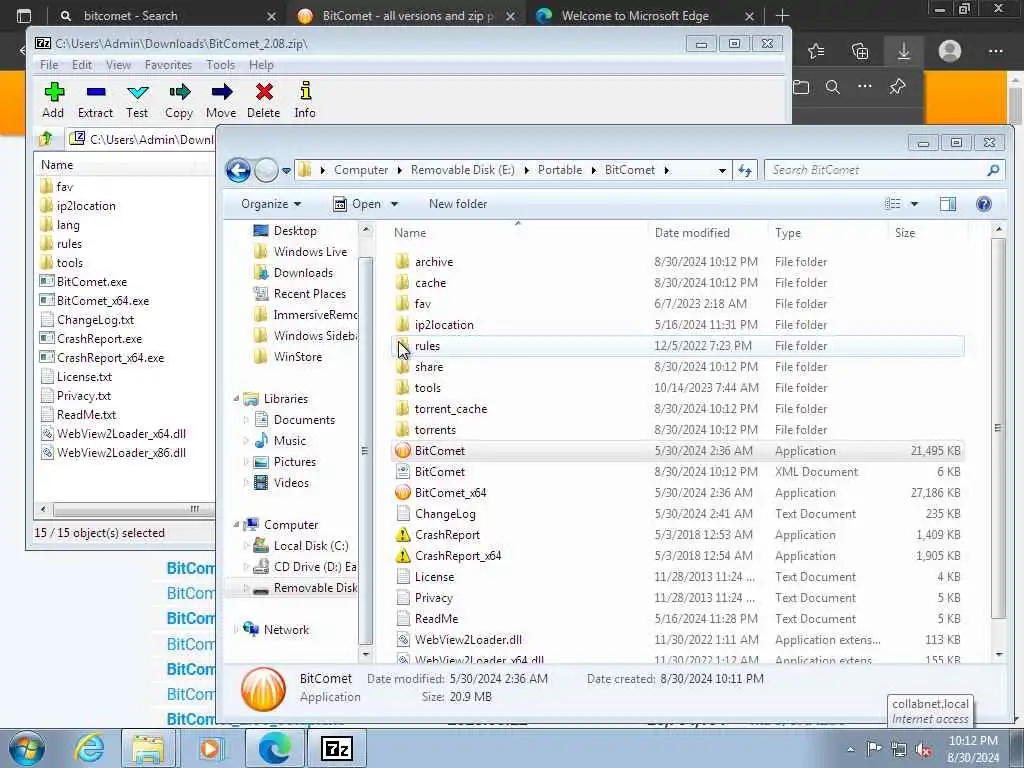Select the torrent_cache folder row
1024x768 pixels.
pos(677,409)
